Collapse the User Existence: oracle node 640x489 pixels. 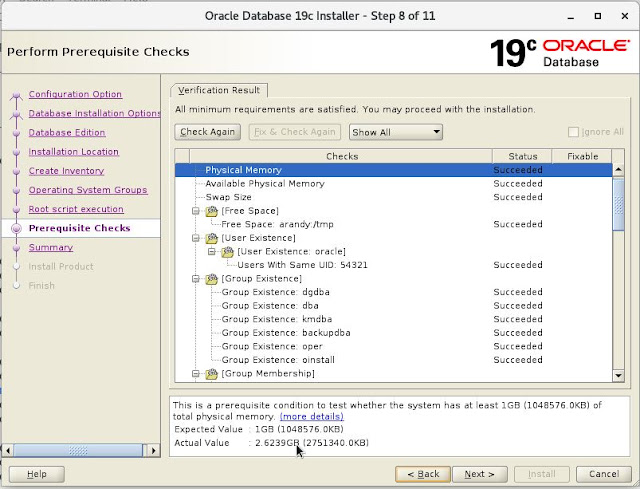tap(211, 251)
